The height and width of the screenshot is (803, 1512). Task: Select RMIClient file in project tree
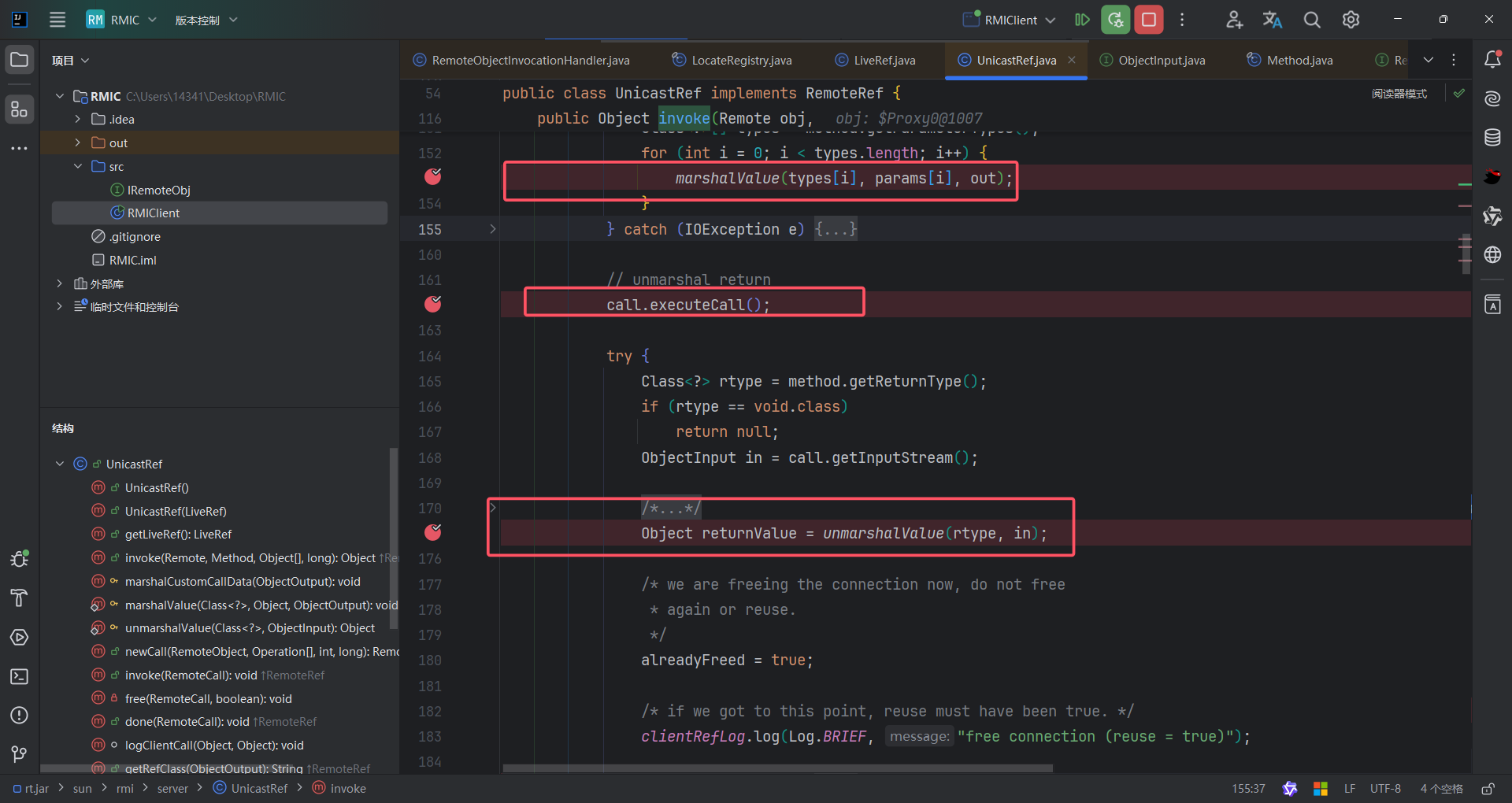pyautogui.click(x=220, y=213)
